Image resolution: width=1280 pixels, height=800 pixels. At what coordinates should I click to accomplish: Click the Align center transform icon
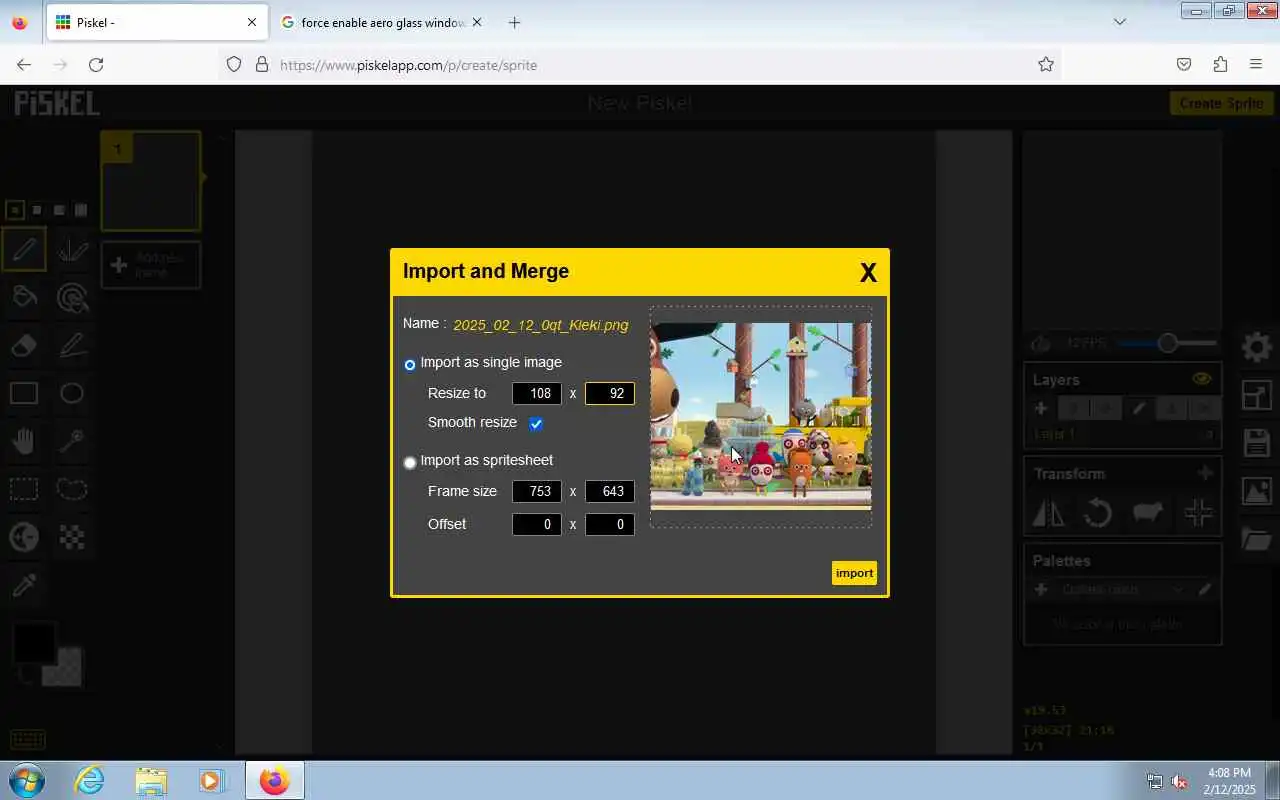coord(1198,513)
